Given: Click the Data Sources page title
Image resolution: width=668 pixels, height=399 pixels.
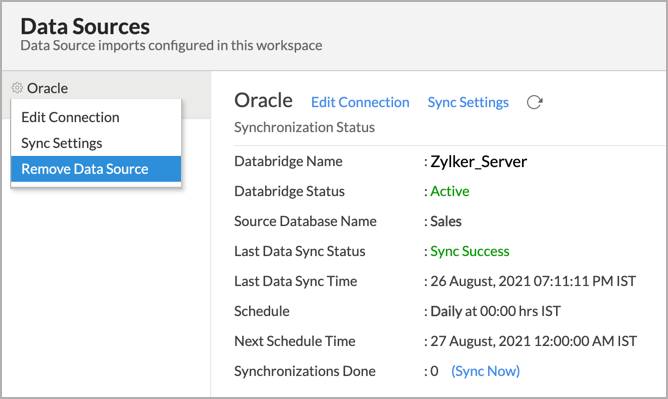Looking at the screenshot, I should (x=85, y=26).
